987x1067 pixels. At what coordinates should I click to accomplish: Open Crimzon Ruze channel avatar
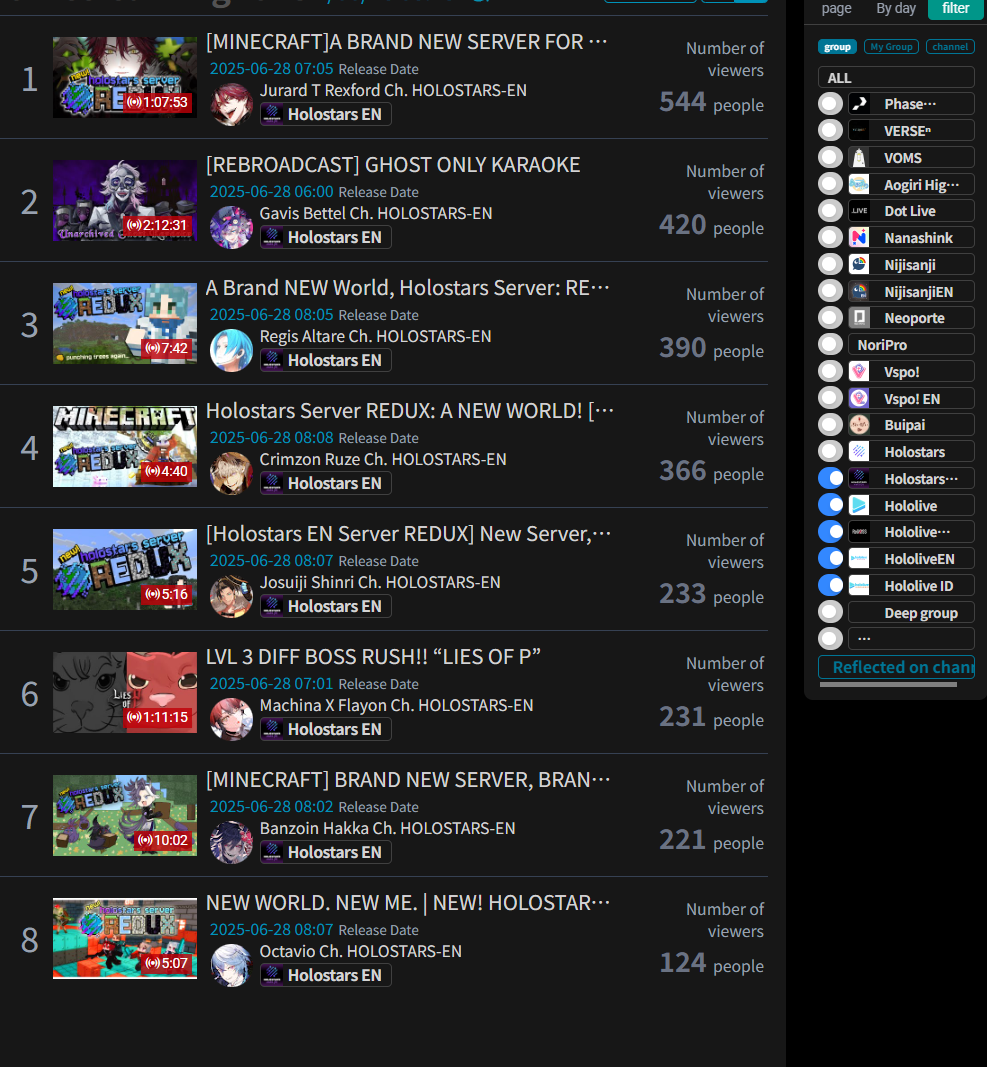[x=231, y=474]
